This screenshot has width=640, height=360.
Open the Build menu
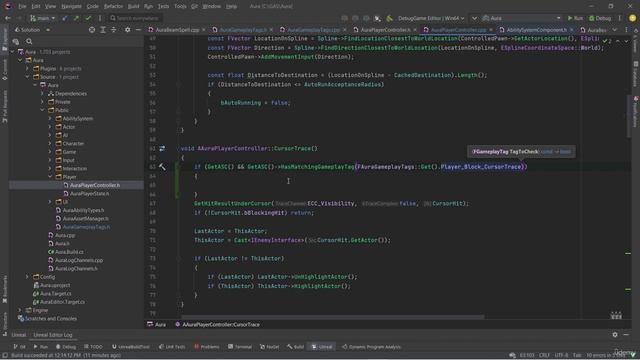tap(133, 7)
